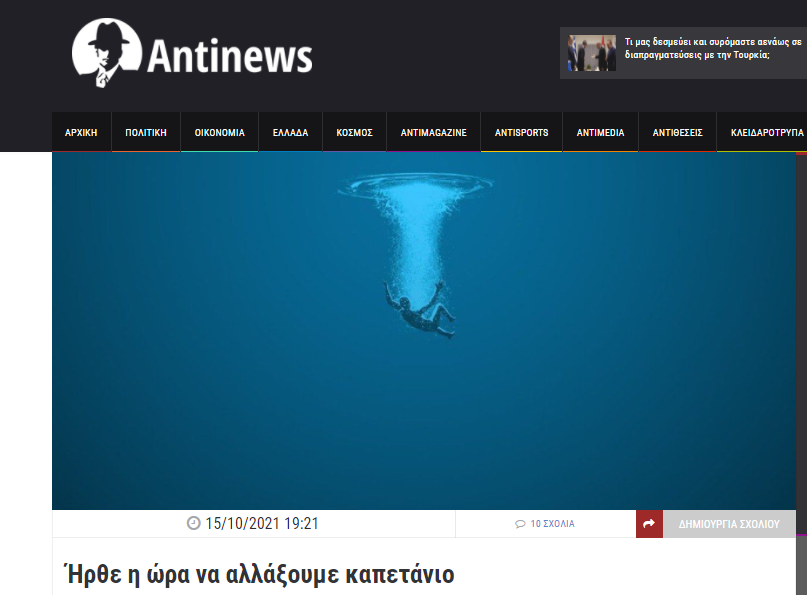Select the ANTIMEDIA menu item
The image size is (807, 595).
[600, 132]
